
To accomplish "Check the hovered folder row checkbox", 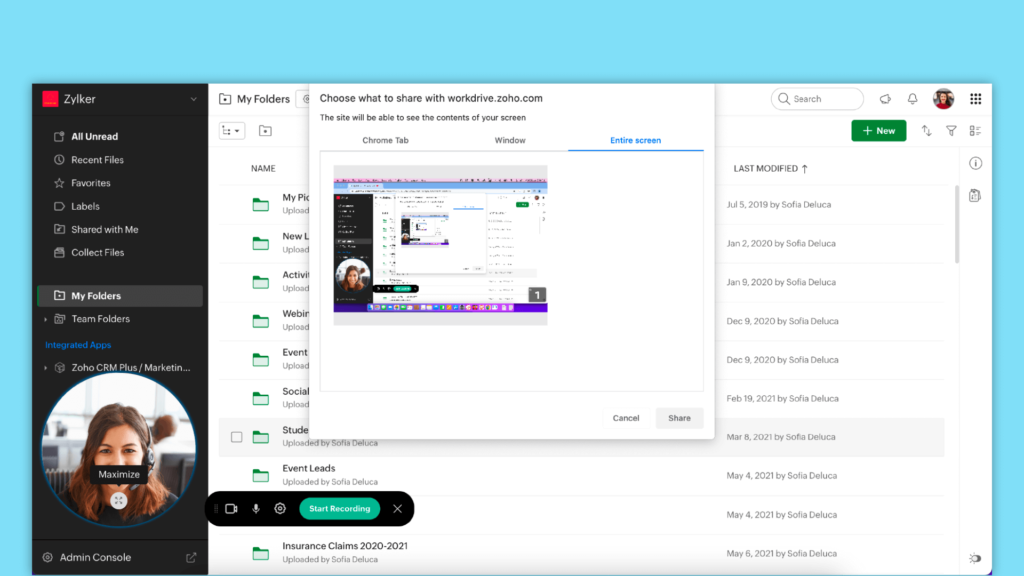I will 237,437.
